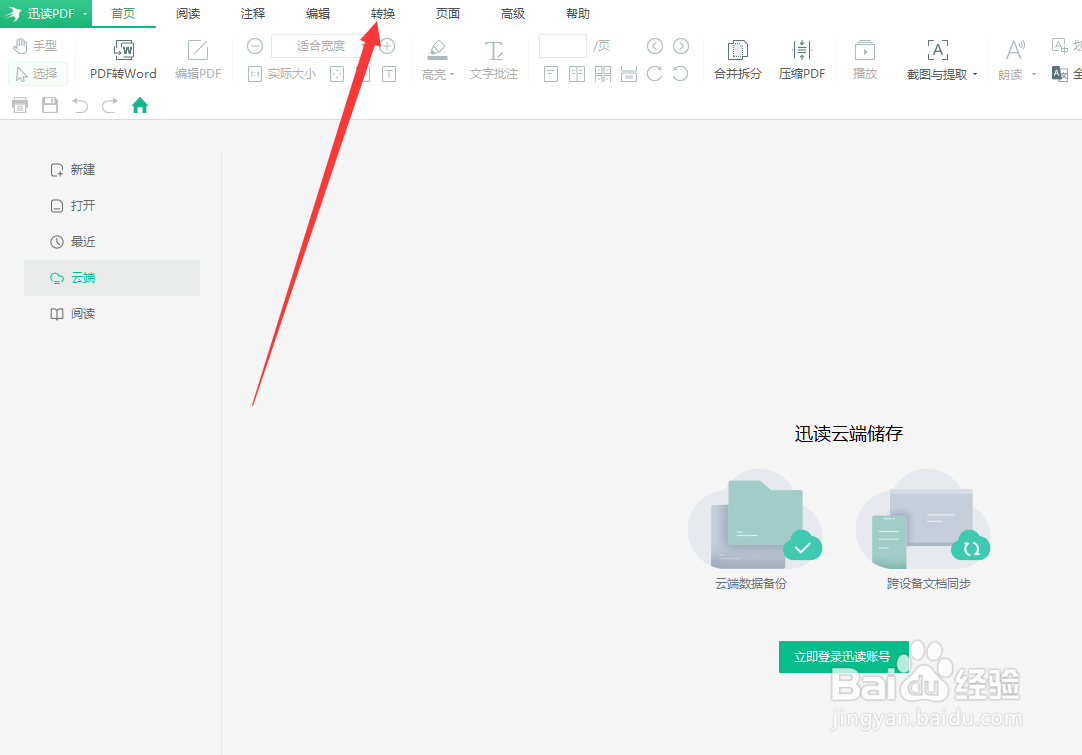Zoom out with the minus circle icon

pyautogui.click(x=255, y=46)
